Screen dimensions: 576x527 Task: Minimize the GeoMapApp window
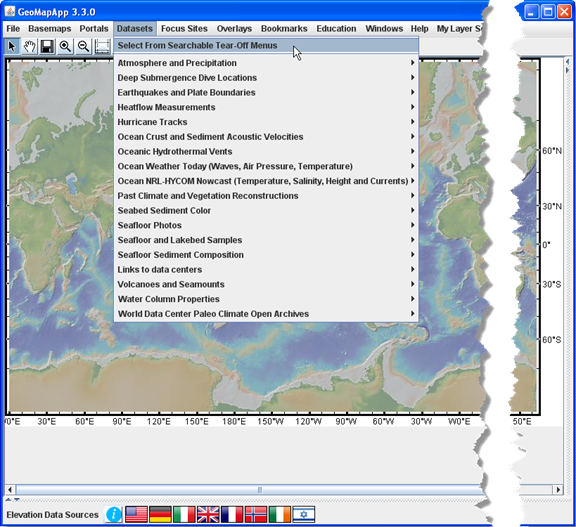pos(531,11)
